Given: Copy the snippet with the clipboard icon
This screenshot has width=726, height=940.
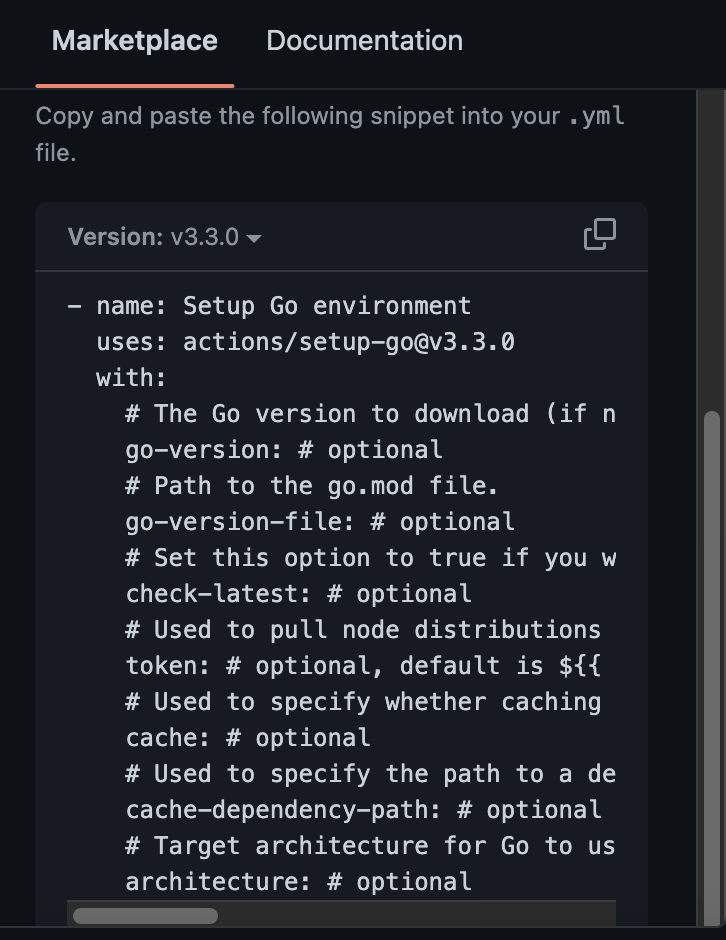Looking at the screenshot, I should [600, 234].
